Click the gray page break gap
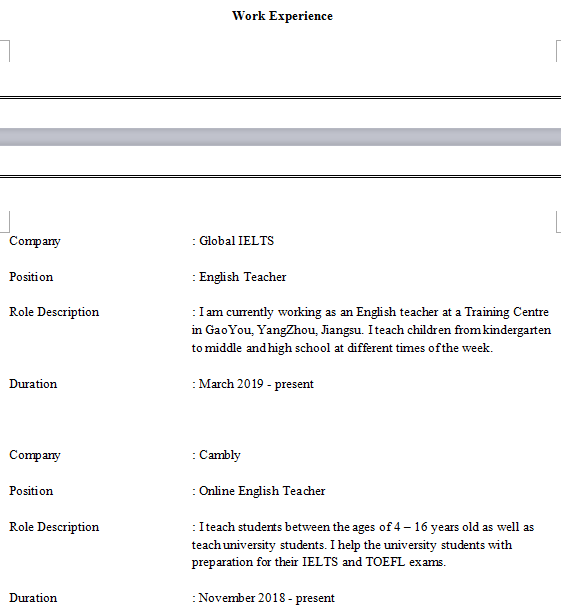561x610 pixels. point(280,137)
